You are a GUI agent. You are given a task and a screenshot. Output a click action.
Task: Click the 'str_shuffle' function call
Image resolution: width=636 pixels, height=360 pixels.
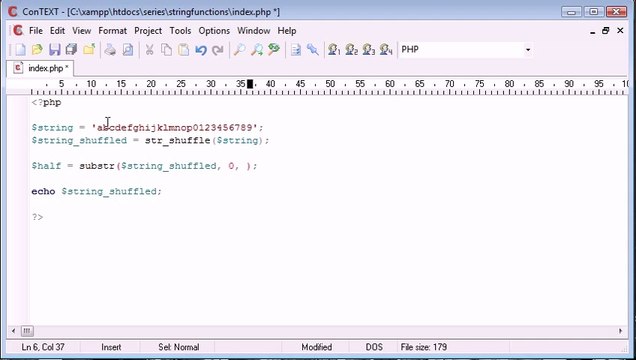tap(177, 140)
